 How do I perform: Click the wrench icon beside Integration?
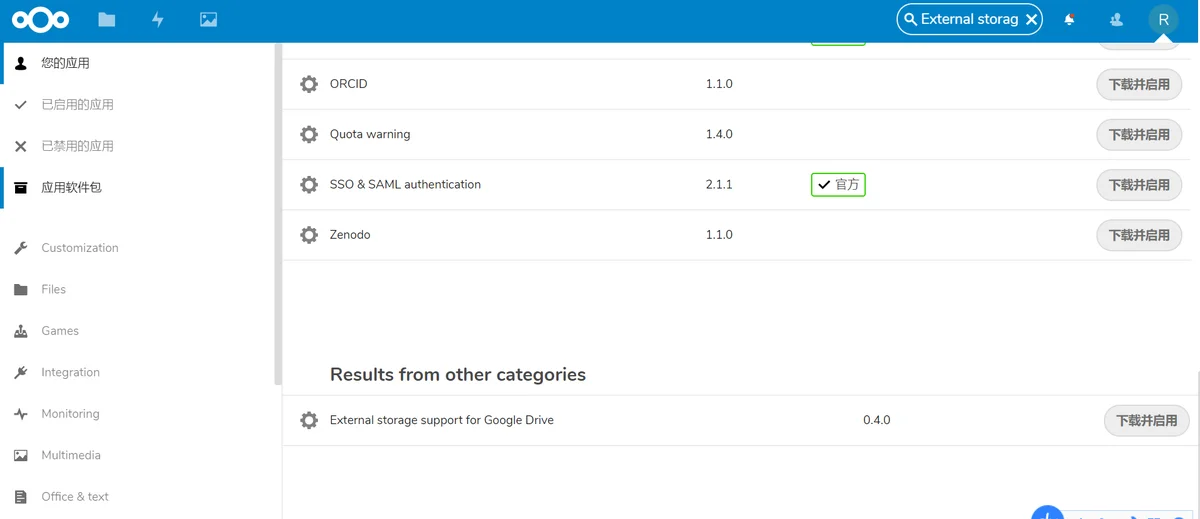21,372
